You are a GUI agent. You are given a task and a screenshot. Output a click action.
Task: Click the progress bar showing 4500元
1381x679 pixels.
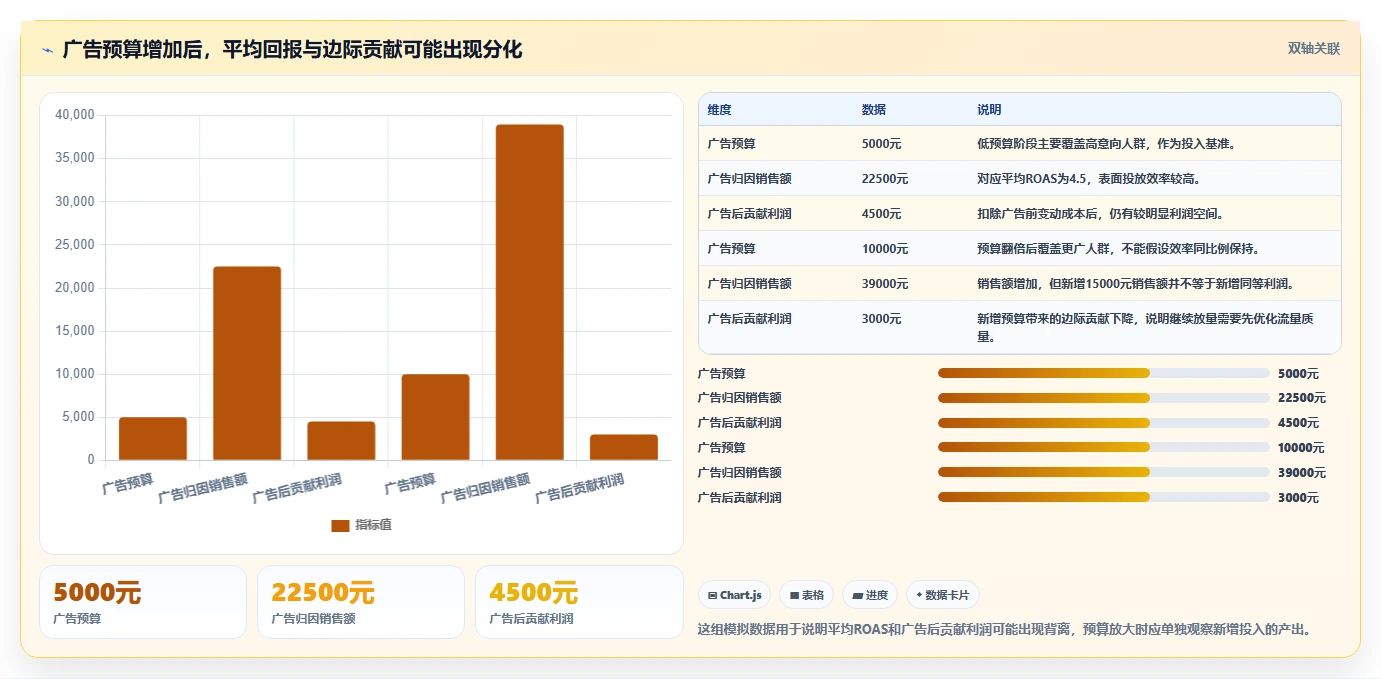[1104, 423]
